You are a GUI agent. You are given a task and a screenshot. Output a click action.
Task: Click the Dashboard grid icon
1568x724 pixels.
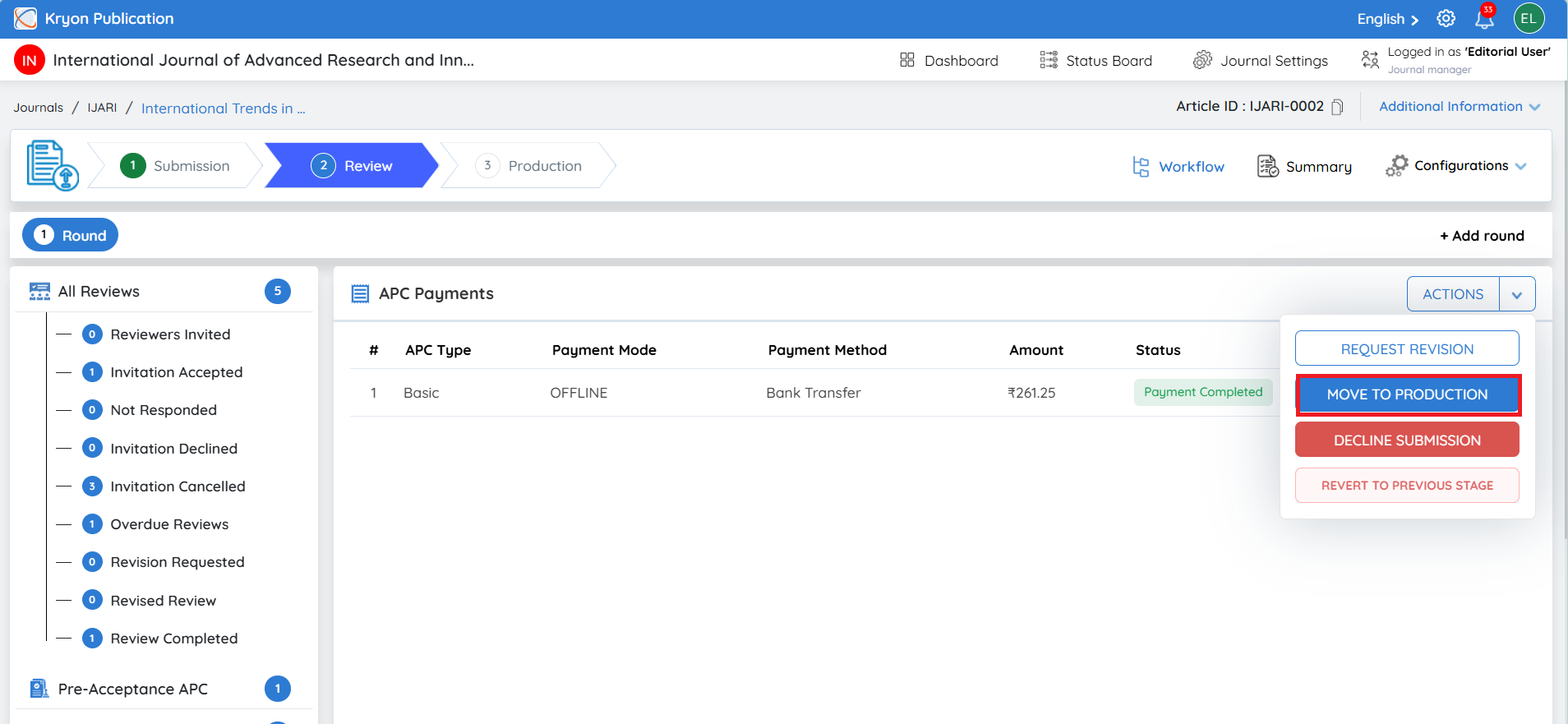click(x=907, y=60)
